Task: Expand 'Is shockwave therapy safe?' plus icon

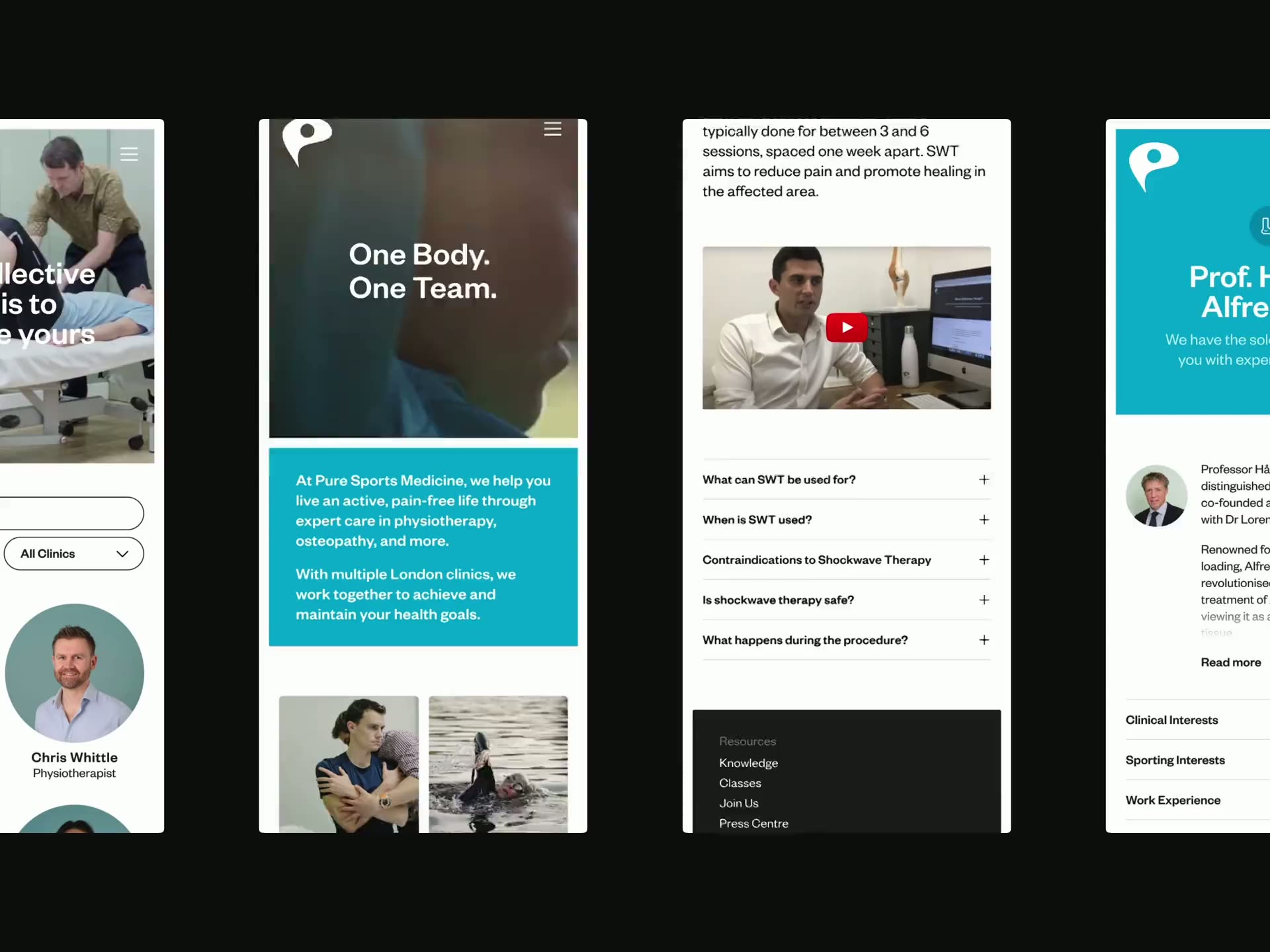Action: 984,600
